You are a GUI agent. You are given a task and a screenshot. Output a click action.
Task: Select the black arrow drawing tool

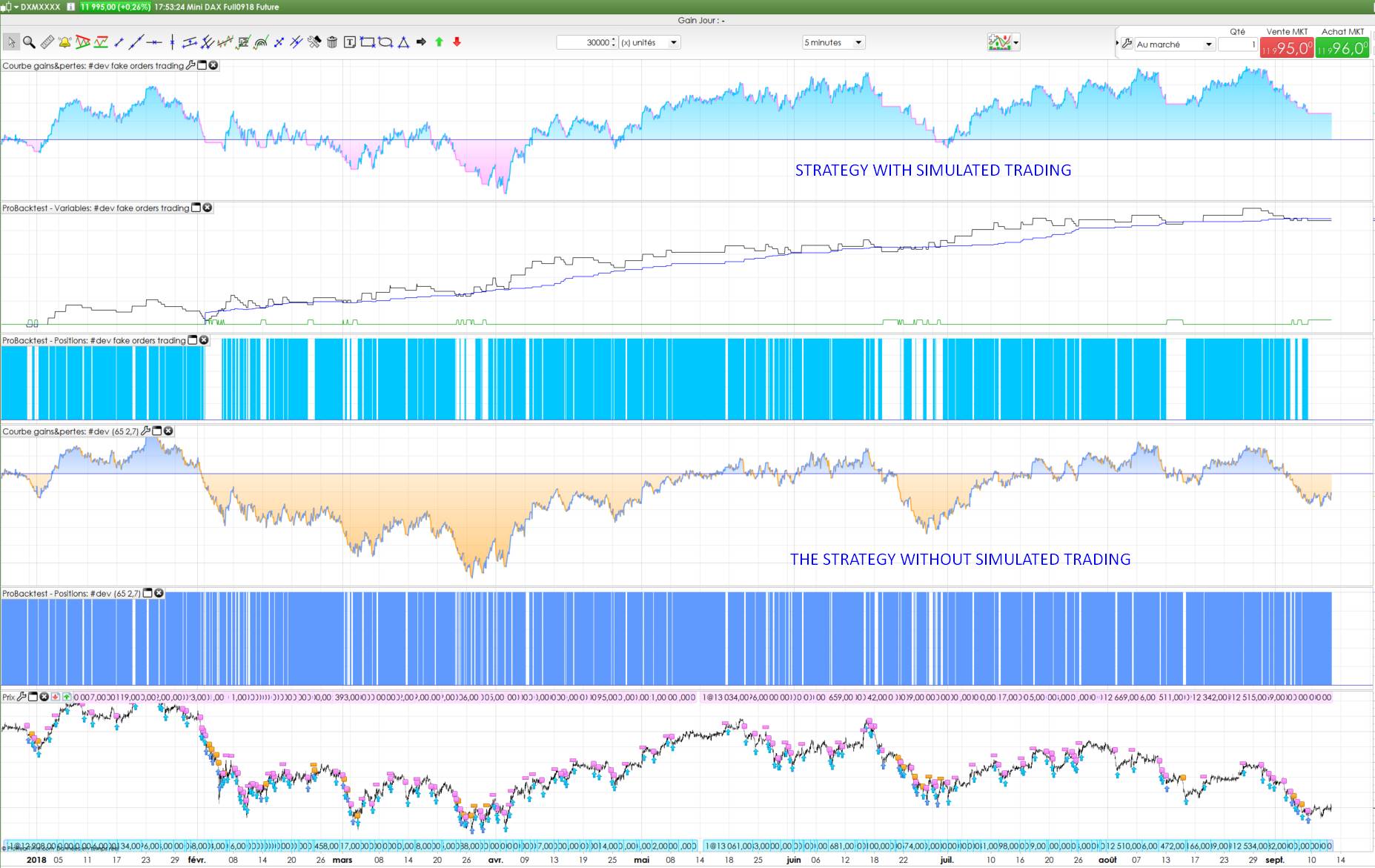421,42
